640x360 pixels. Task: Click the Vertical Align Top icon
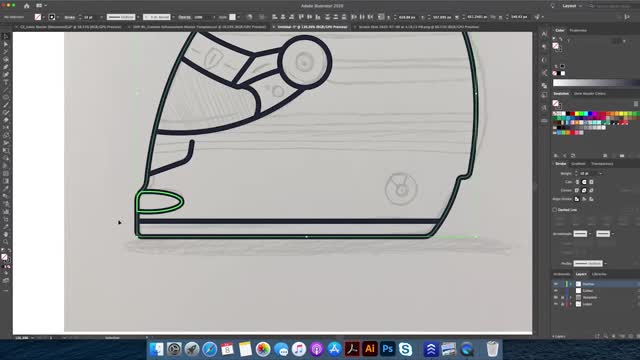[301, 17]
